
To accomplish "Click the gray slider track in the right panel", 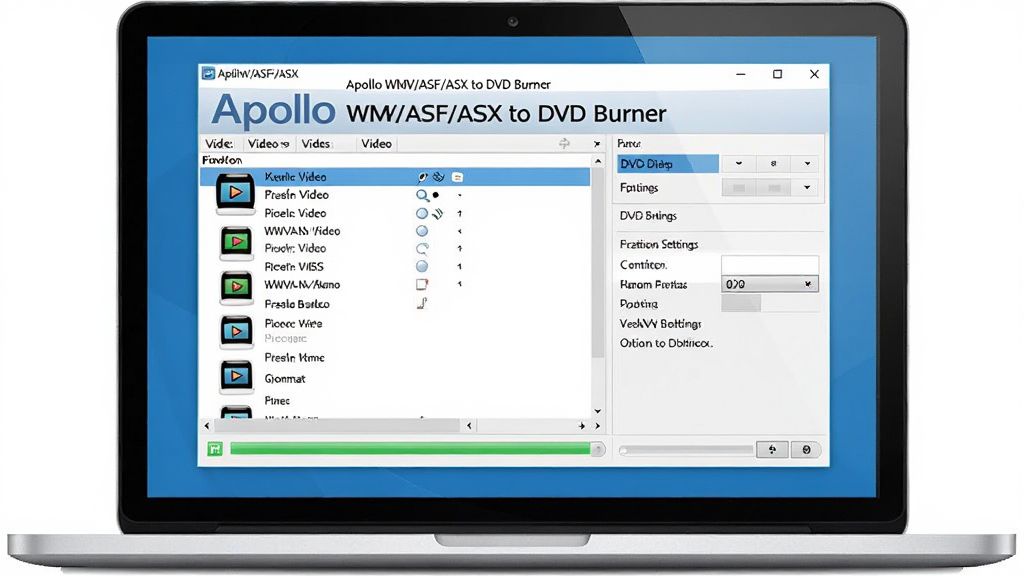I will coord(686,450).
